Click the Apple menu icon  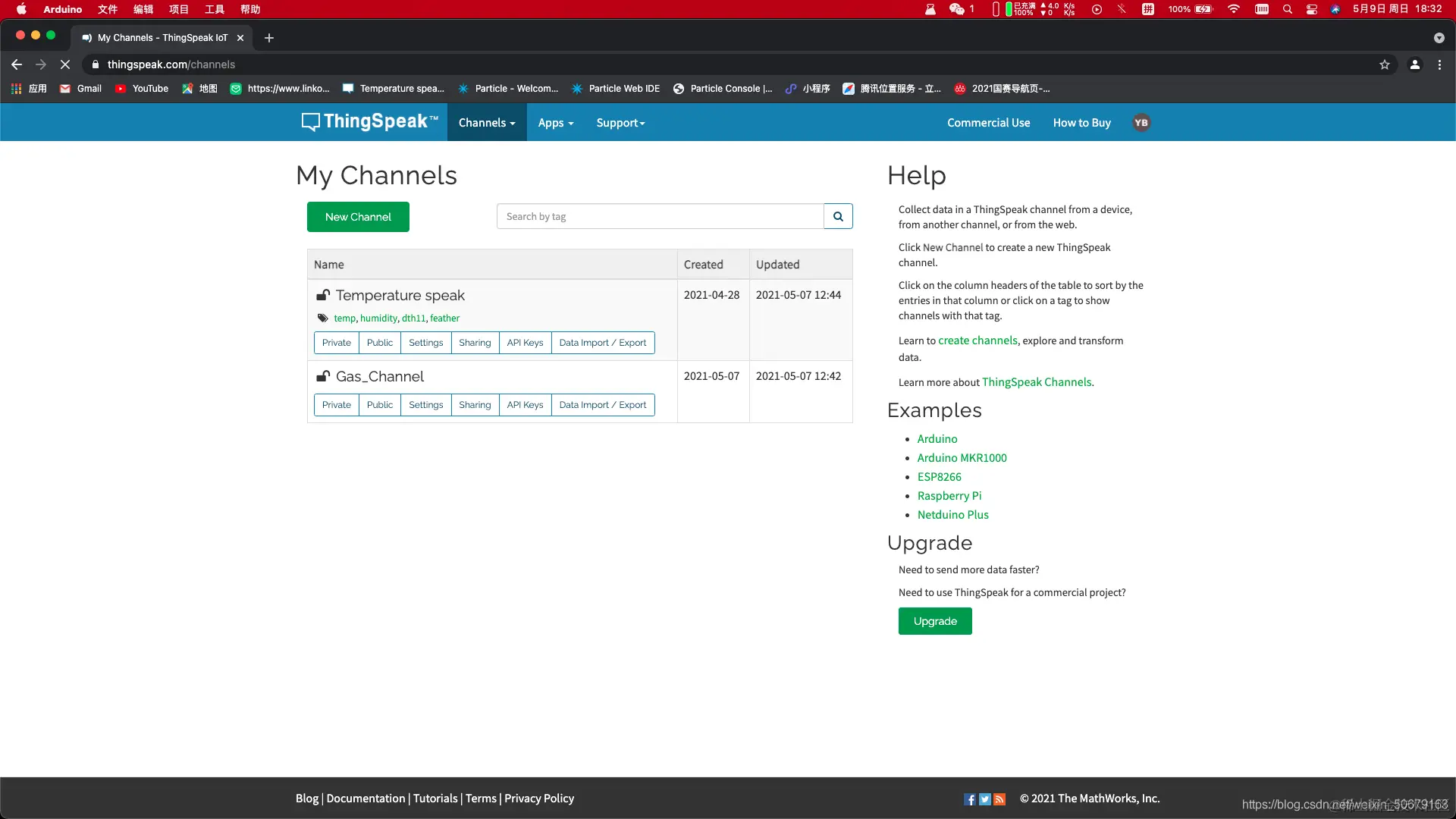click(21, 9)
